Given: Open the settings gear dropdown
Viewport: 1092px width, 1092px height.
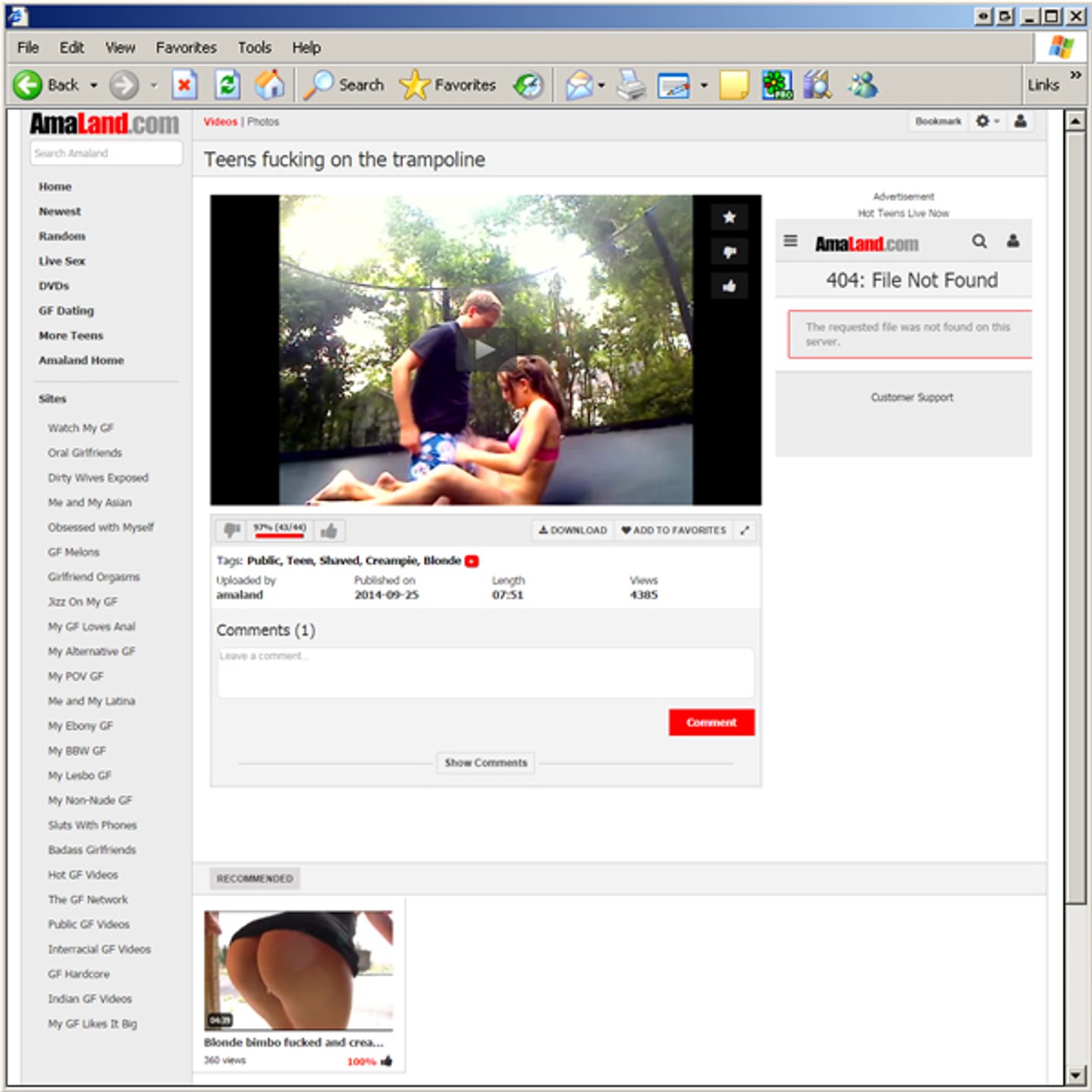Looking at the screenshot, I should (987, 121).
